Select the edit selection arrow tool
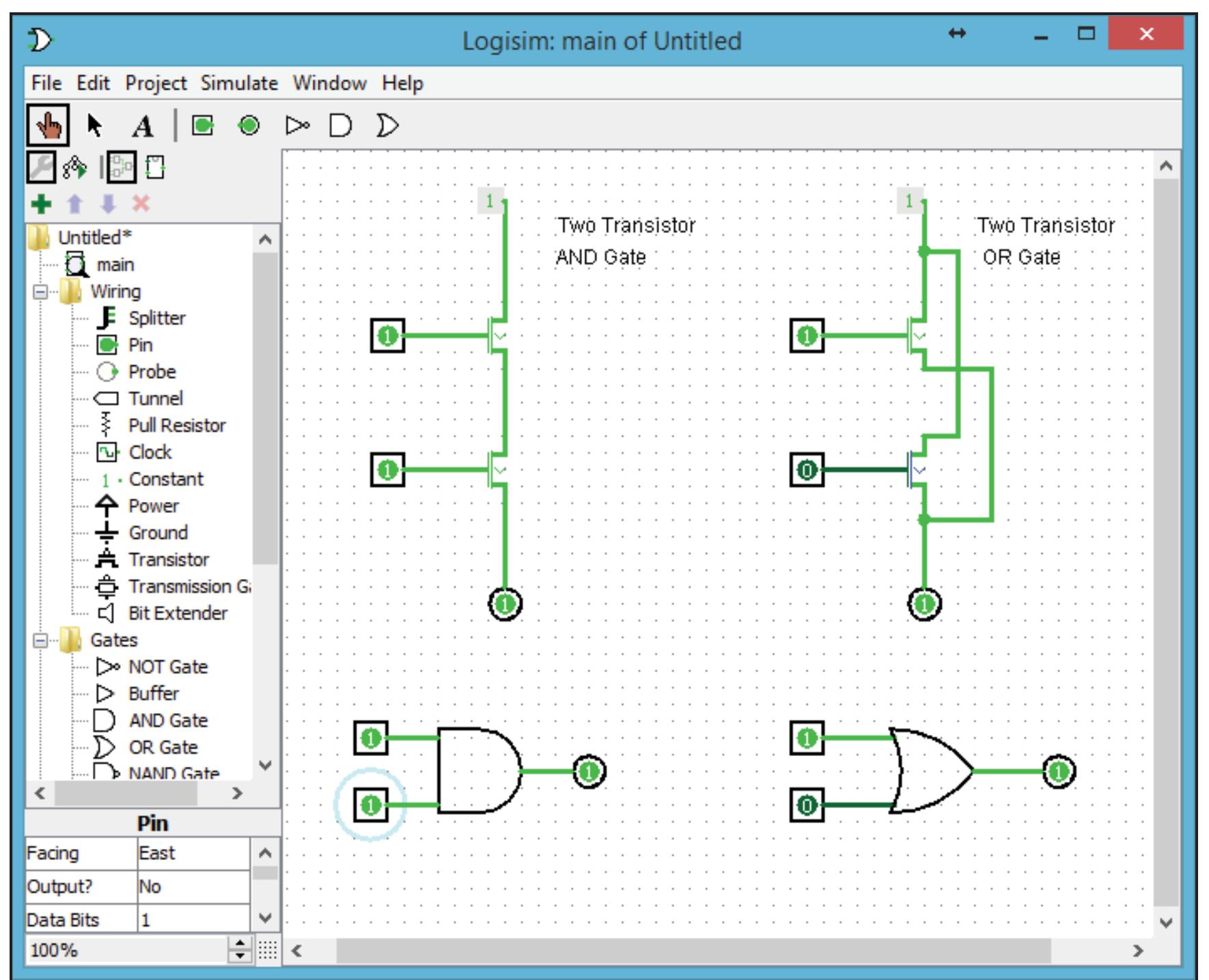 [94, 126]
